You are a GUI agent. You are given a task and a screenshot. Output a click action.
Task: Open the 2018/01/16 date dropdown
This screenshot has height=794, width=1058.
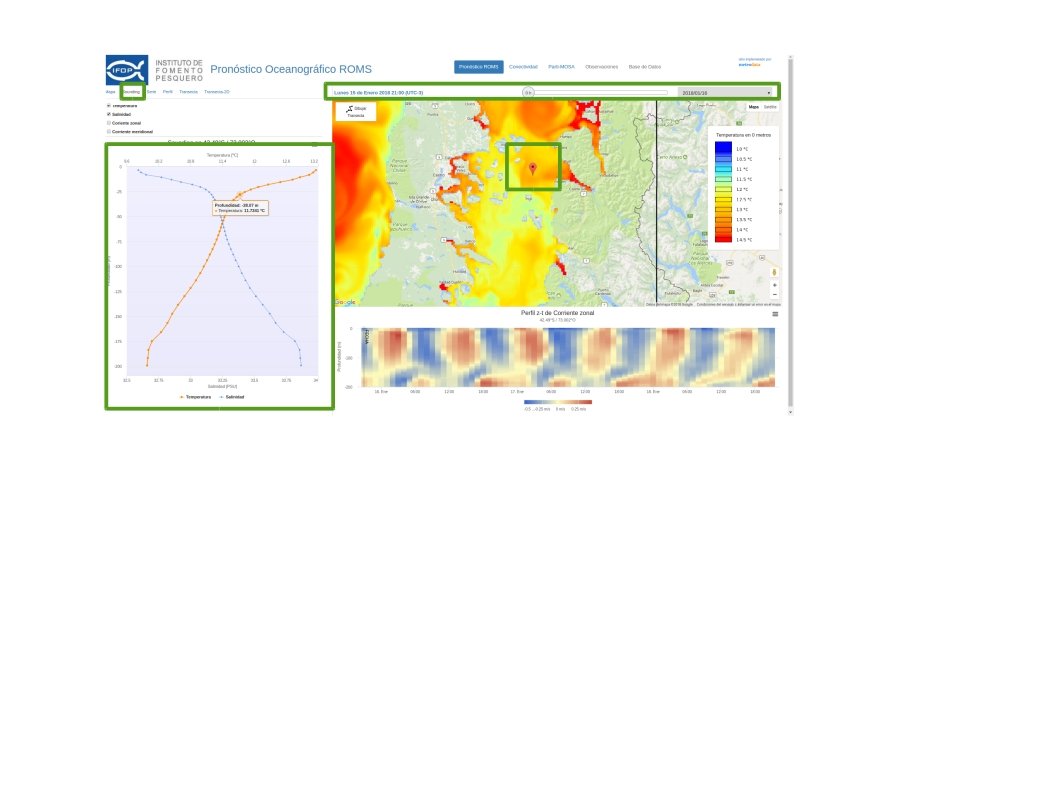point(726,93)
